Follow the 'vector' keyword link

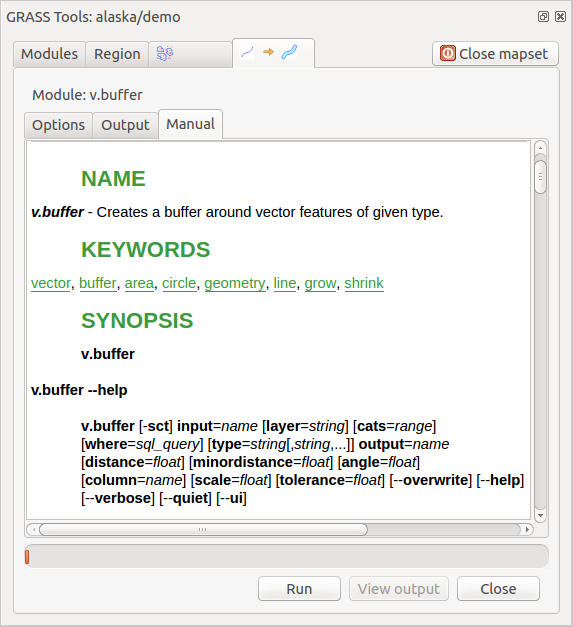pyautogui.click(x=51, y=283)
